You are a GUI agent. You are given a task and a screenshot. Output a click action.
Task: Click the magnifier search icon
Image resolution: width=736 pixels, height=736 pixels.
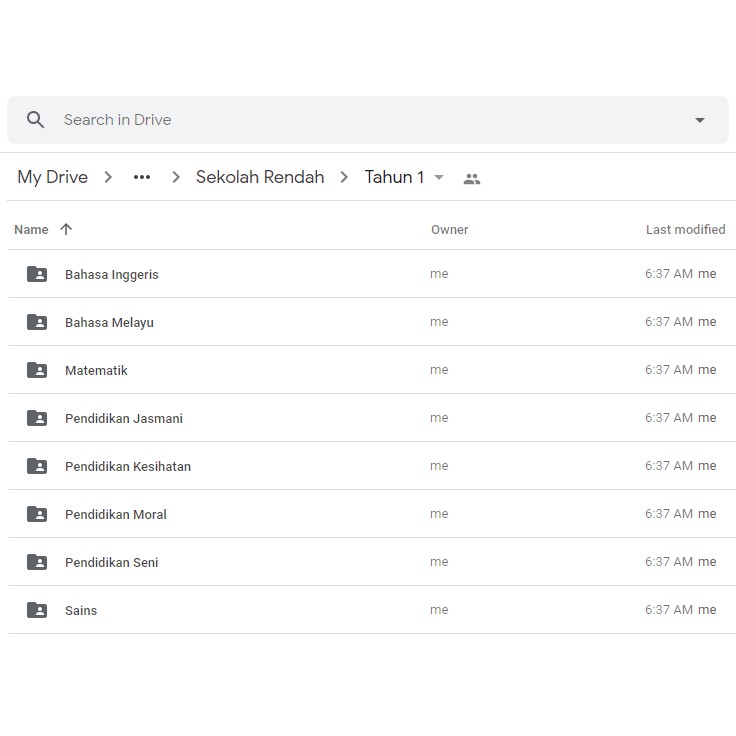pos(36,120)
